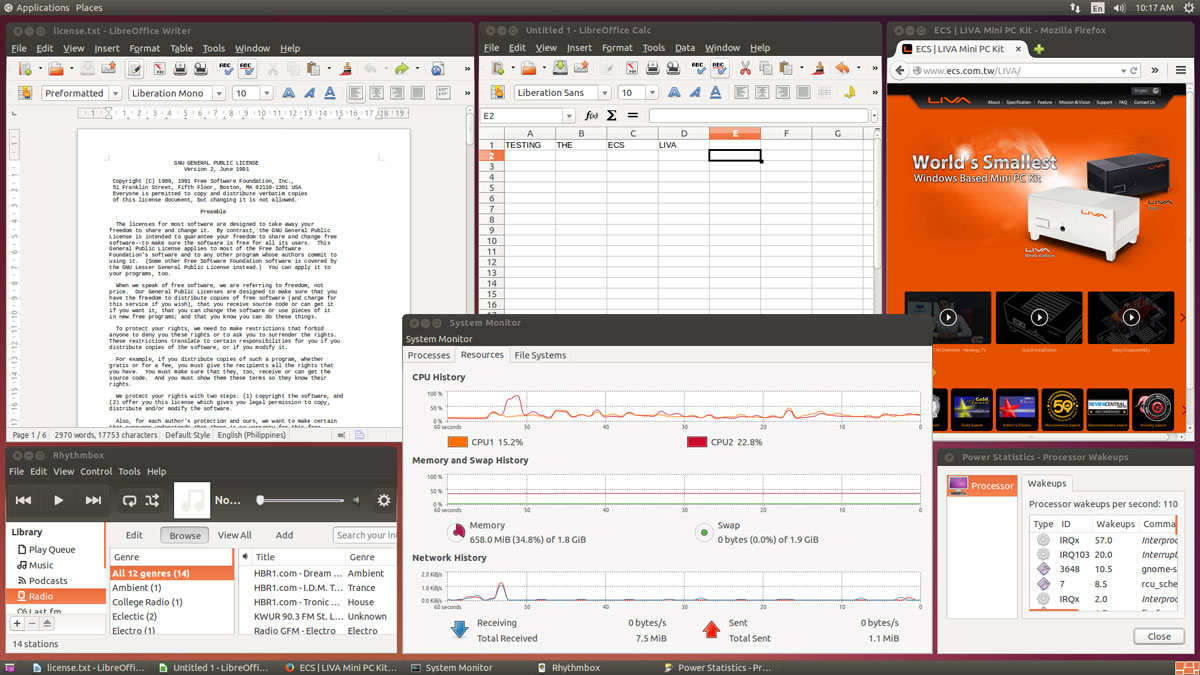Open Writer Insert menu
The image size is (1200, 675).
tap(107, 48)
